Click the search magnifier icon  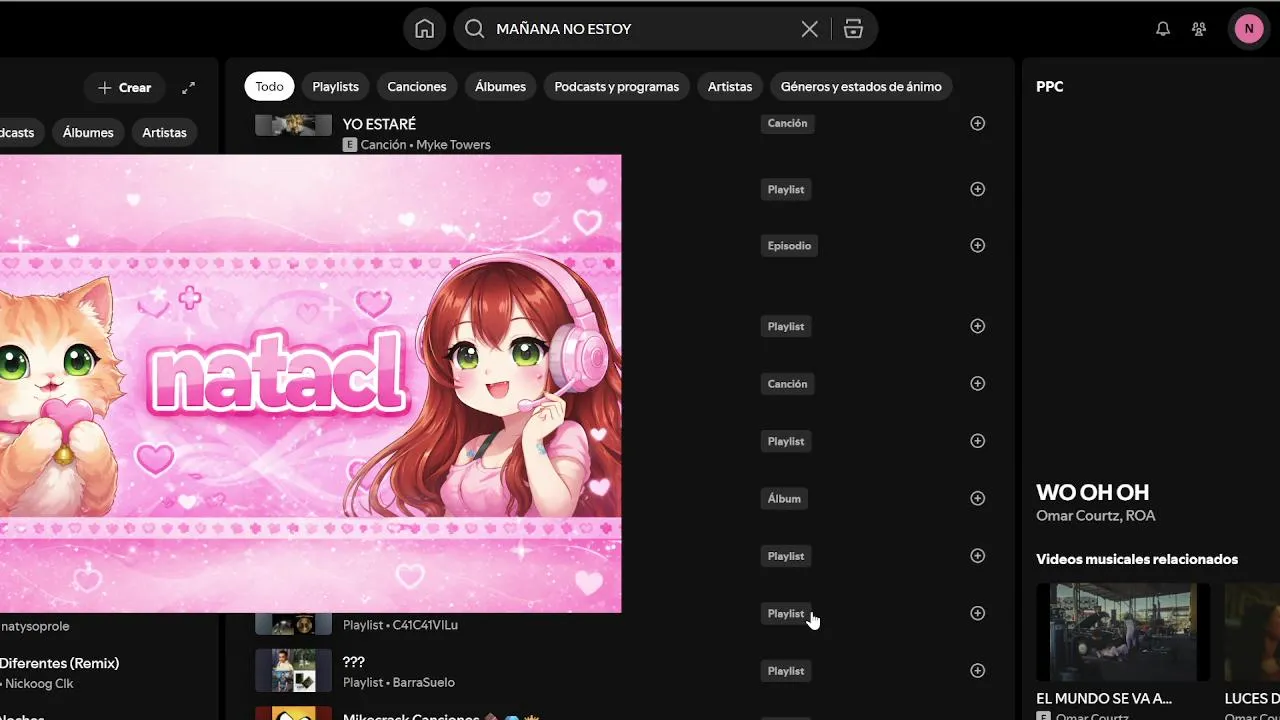tap(475, 29)
